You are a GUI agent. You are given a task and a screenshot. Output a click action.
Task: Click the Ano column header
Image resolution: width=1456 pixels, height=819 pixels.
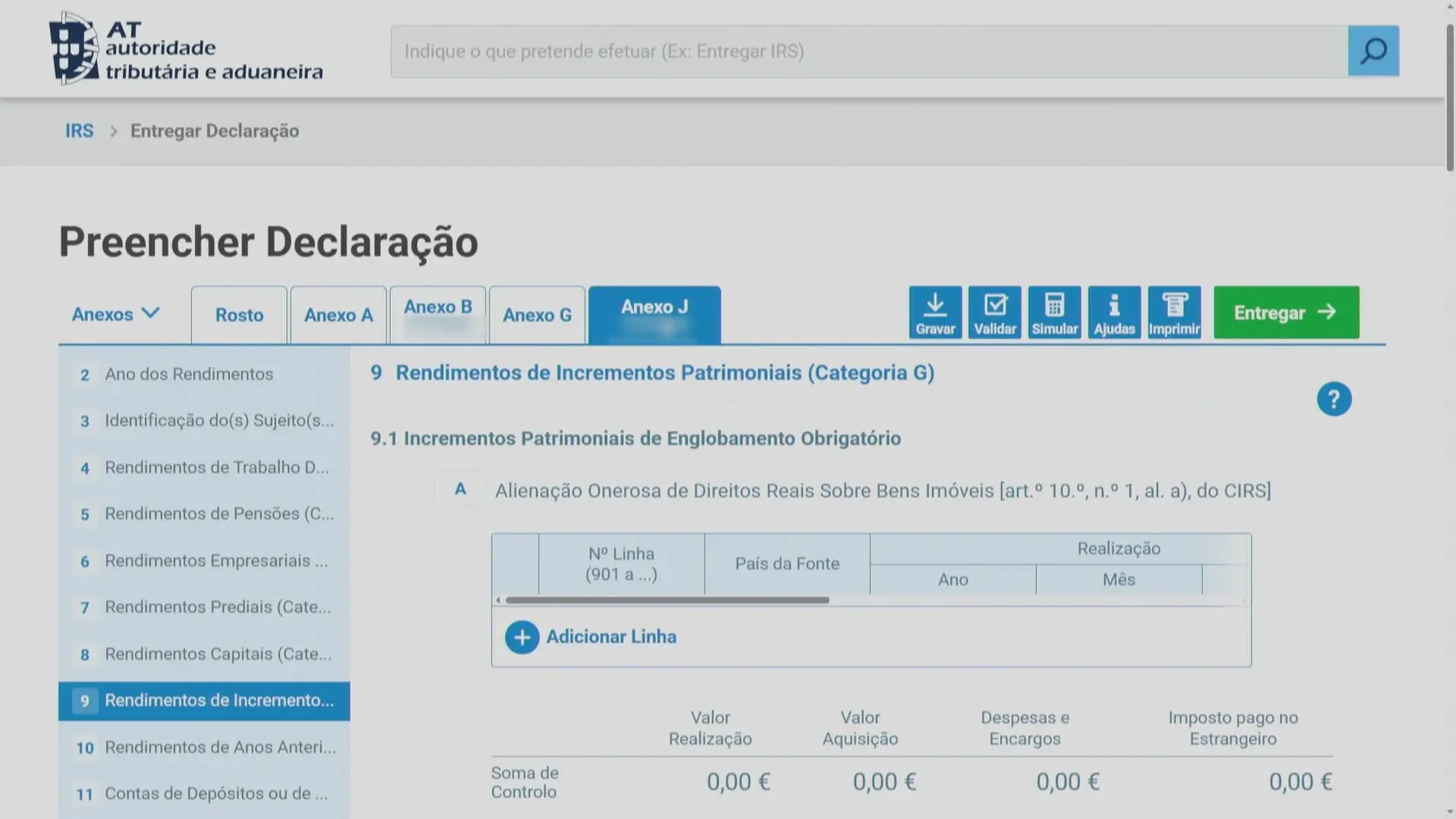click(x=953, y=580)
